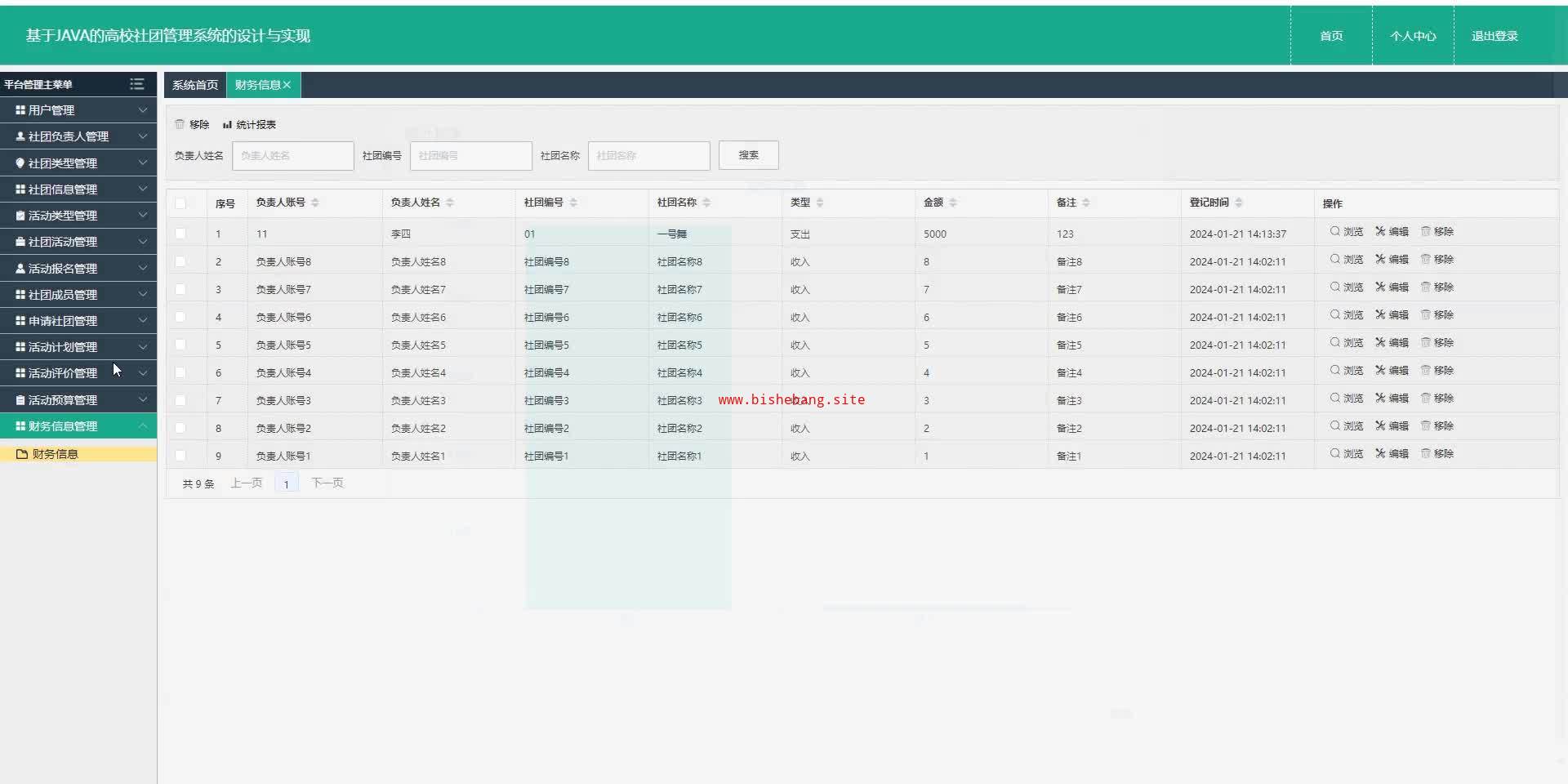This screenshot has height=784, width=1568.
Task: Toggle the select-all checkbox in table header
Action: (180, 203)
